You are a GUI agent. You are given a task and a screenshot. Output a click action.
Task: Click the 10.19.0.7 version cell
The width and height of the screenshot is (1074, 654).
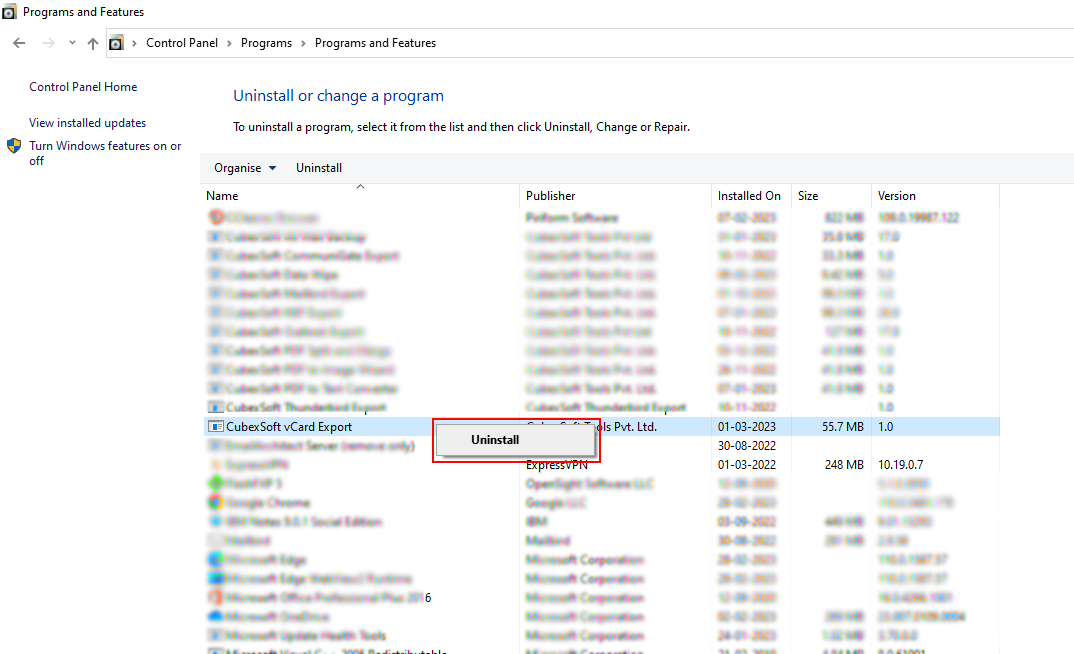(x=901, y=465)
